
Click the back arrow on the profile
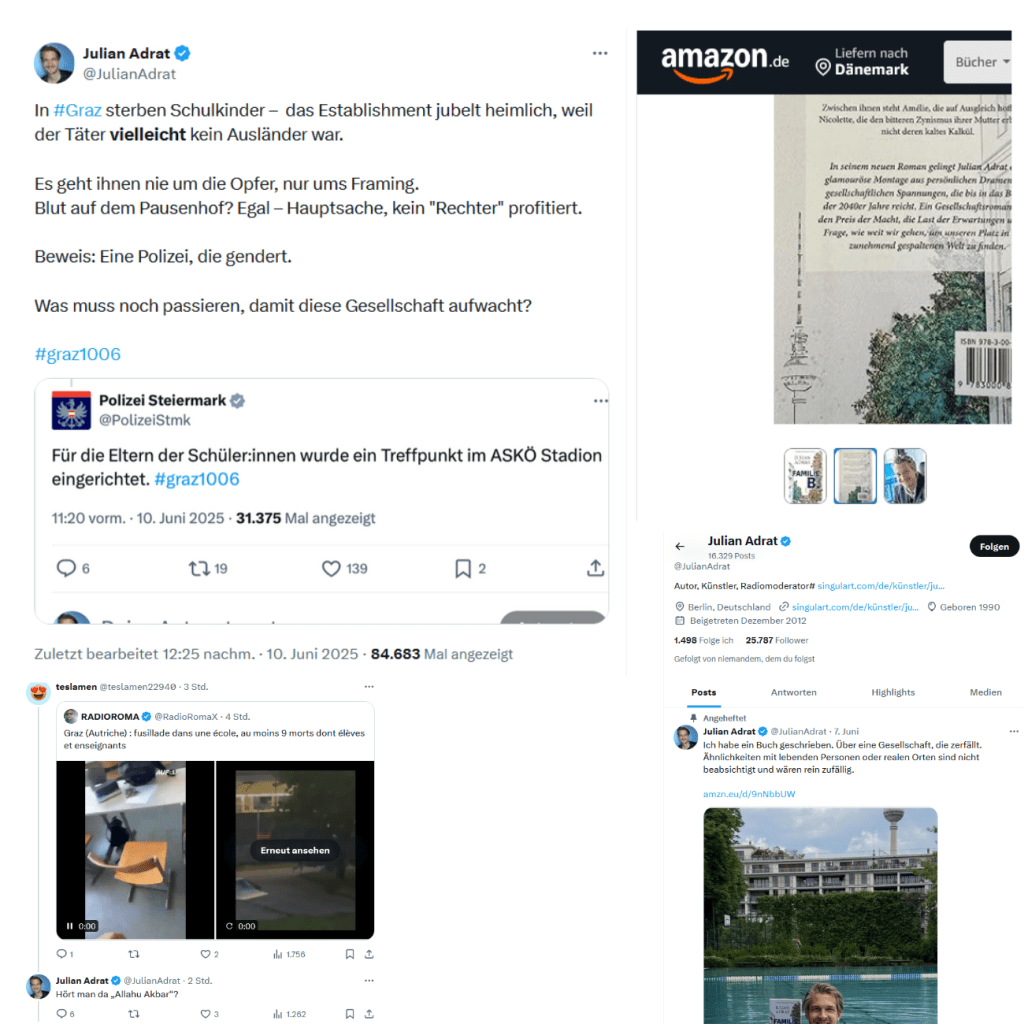(680, 546)
